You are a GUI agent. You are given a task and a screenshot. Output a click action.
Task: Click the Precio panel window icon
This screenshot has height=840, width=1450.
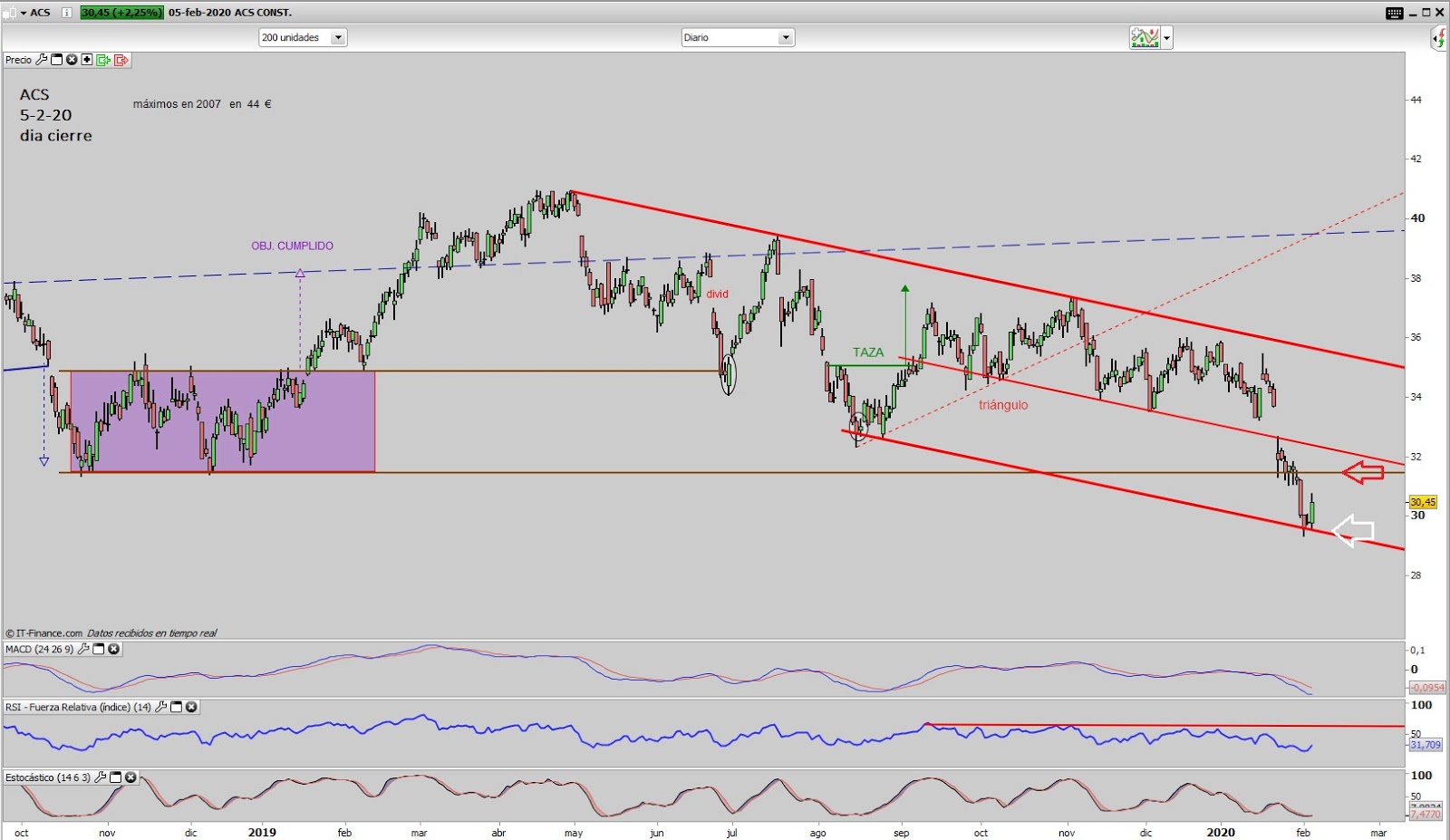[x=56, y=60]
